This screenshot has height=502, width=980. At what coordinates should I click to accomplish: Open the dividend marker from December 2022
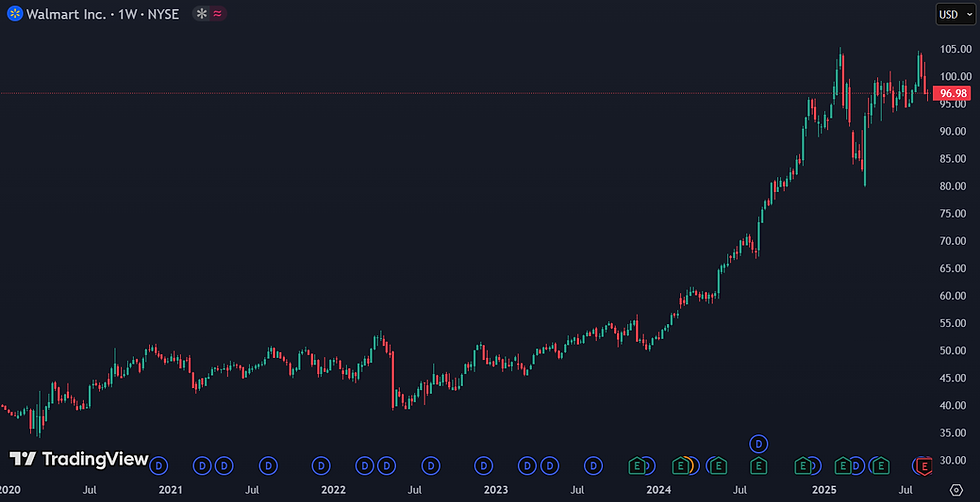[484, 465]
